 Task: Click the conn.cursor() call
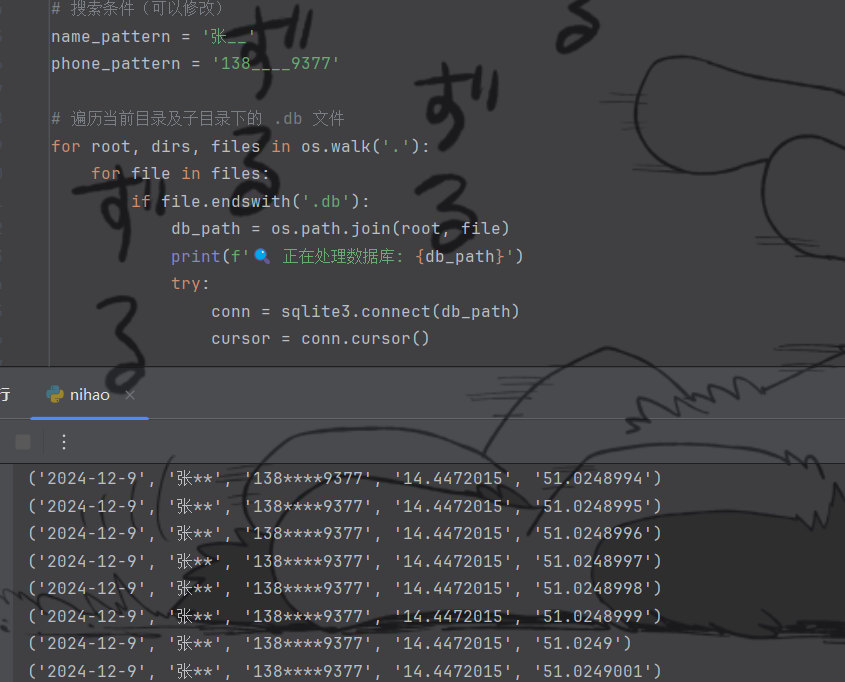point(365,338)
